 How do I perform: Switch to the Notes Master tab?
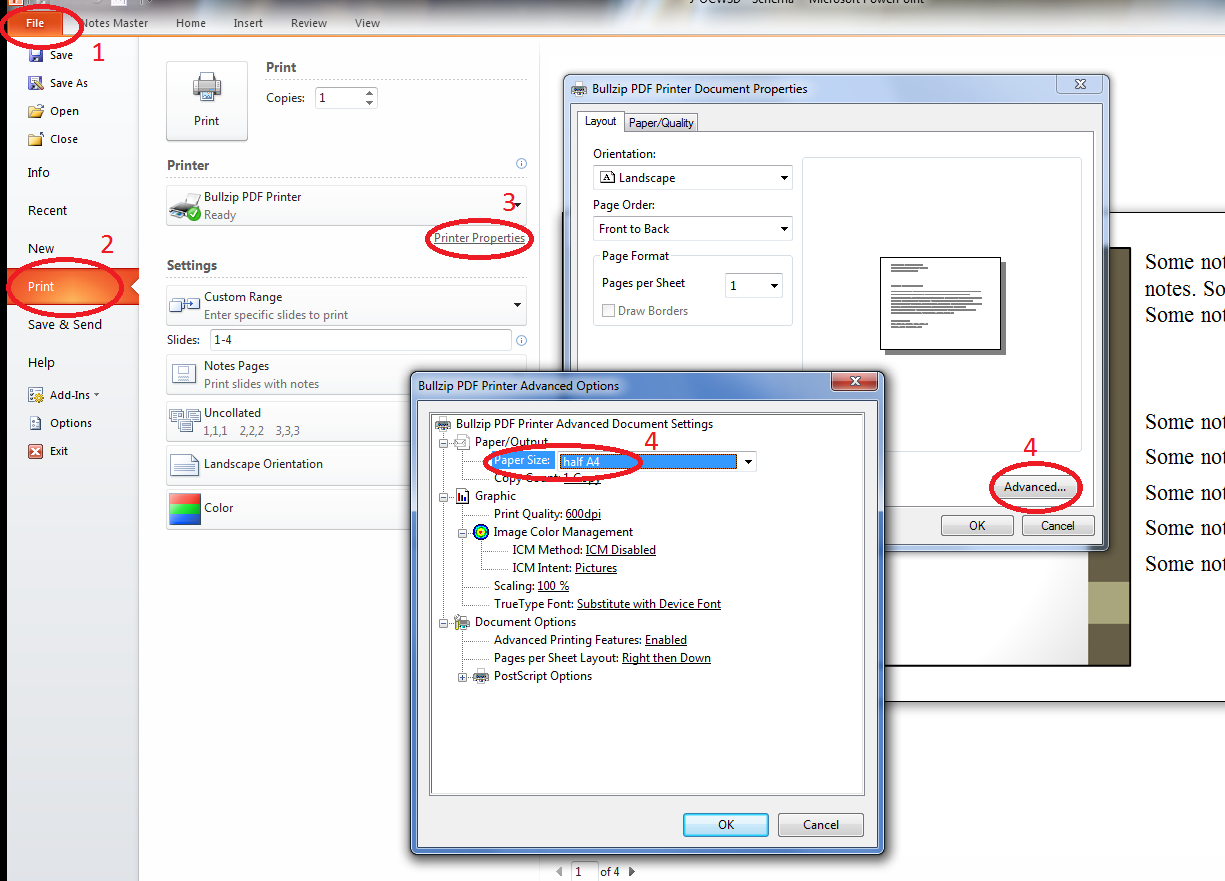pos(114,23)
